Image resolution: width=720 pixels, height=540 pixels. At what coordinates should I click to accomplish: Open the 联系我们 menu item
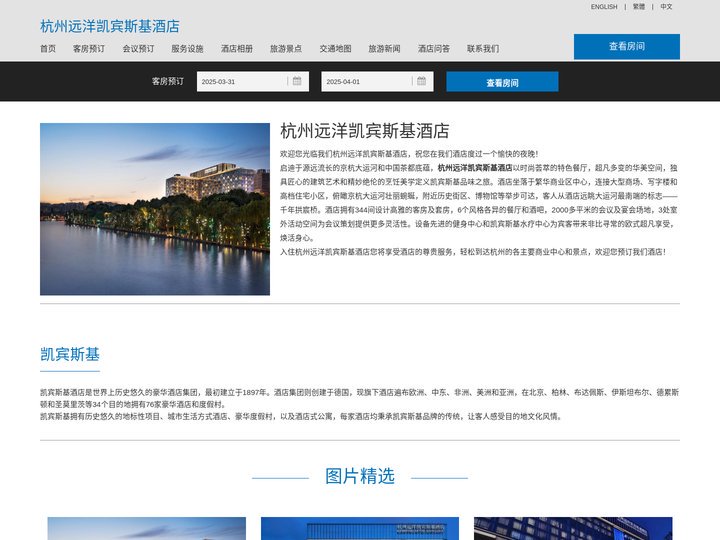coord(483,49)
